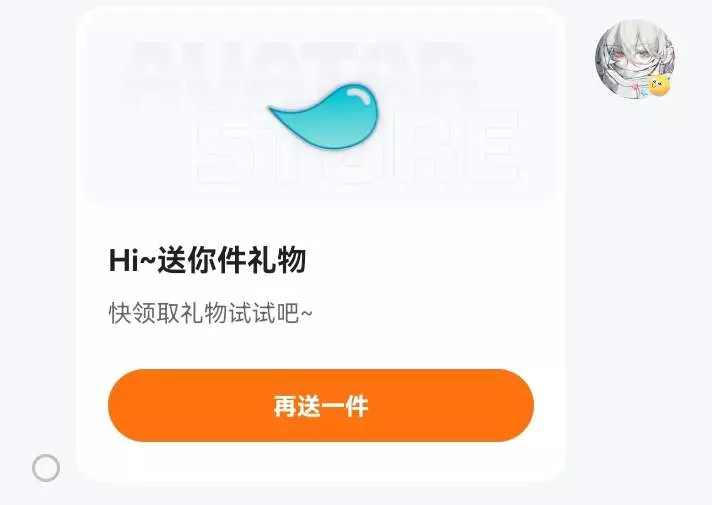Click the 快领取礼物试试吧~ subtitle text
This screenshot has height=505, width=712.
211,313
